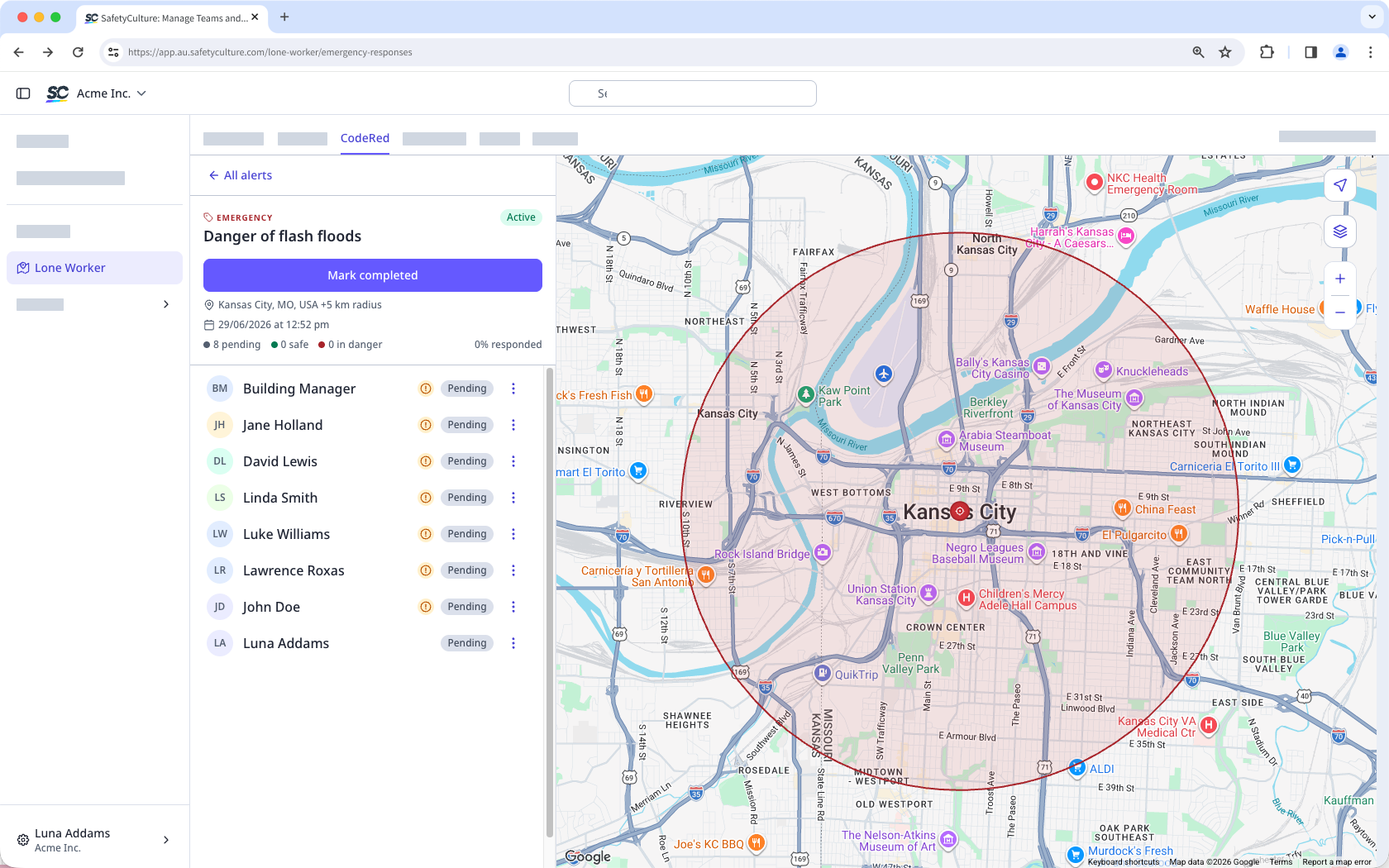Open options menu for Jane Holland
The height and width of the screenshot is (868, 1389).
513,425
